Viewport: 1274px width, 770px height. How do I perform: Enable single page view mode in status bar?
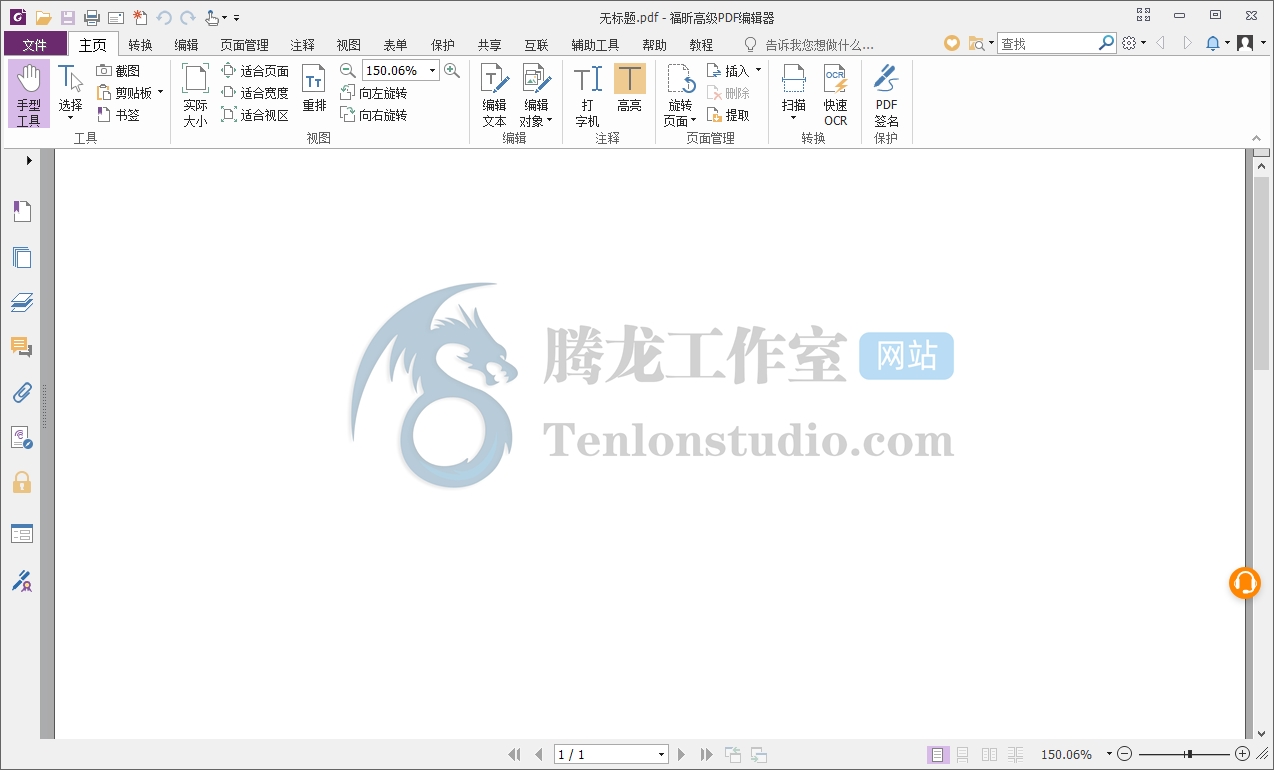click(x=938, y=755)
